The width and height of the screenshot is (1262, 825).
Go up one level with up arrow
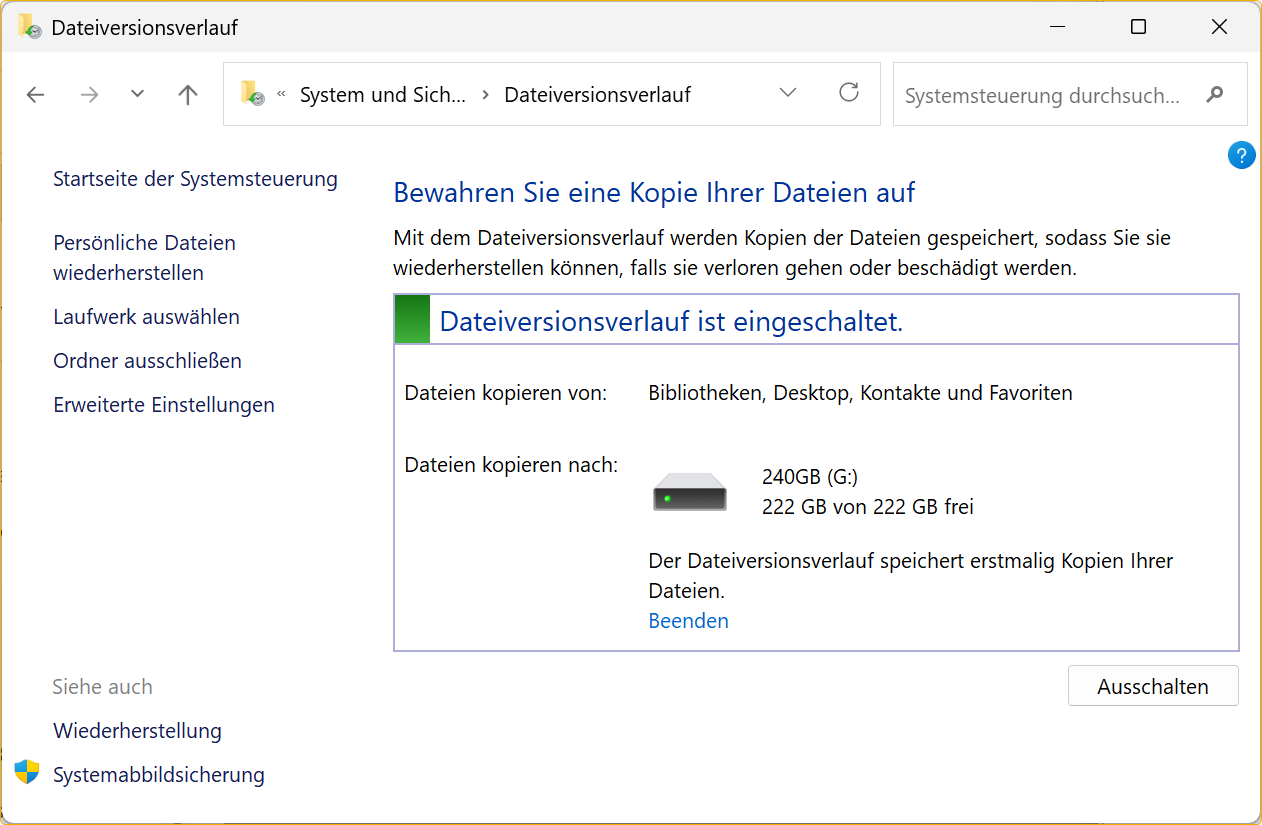(x=187, y=95)
